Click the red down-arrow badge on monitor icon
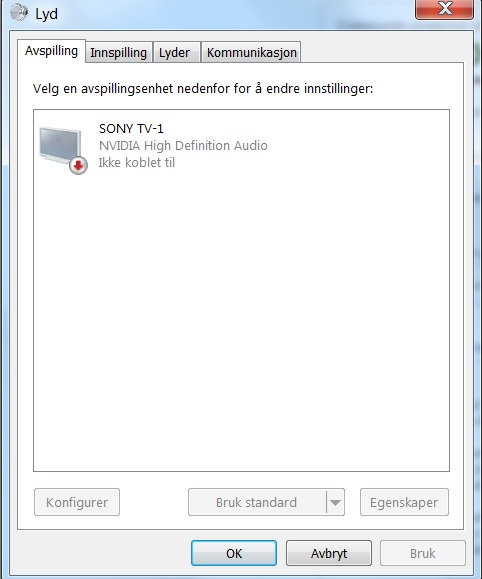The width and height of the screenshot is (482, 579). click(78, 165)
